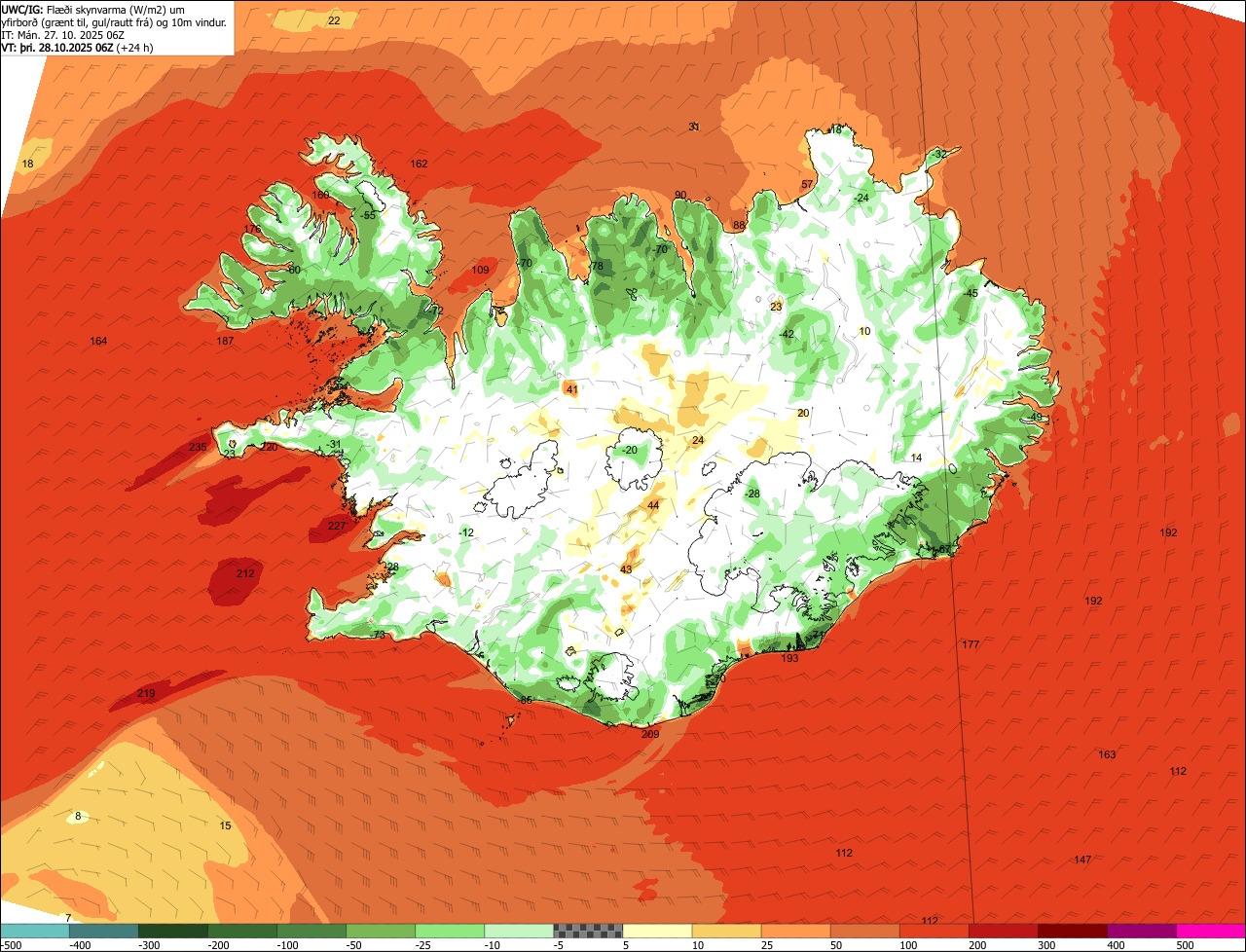The height and width of the screenshot is (952, 1246).
Task: Click the map value 57 in the northeast
Action: pyautogui.click(x=807, y=184)
